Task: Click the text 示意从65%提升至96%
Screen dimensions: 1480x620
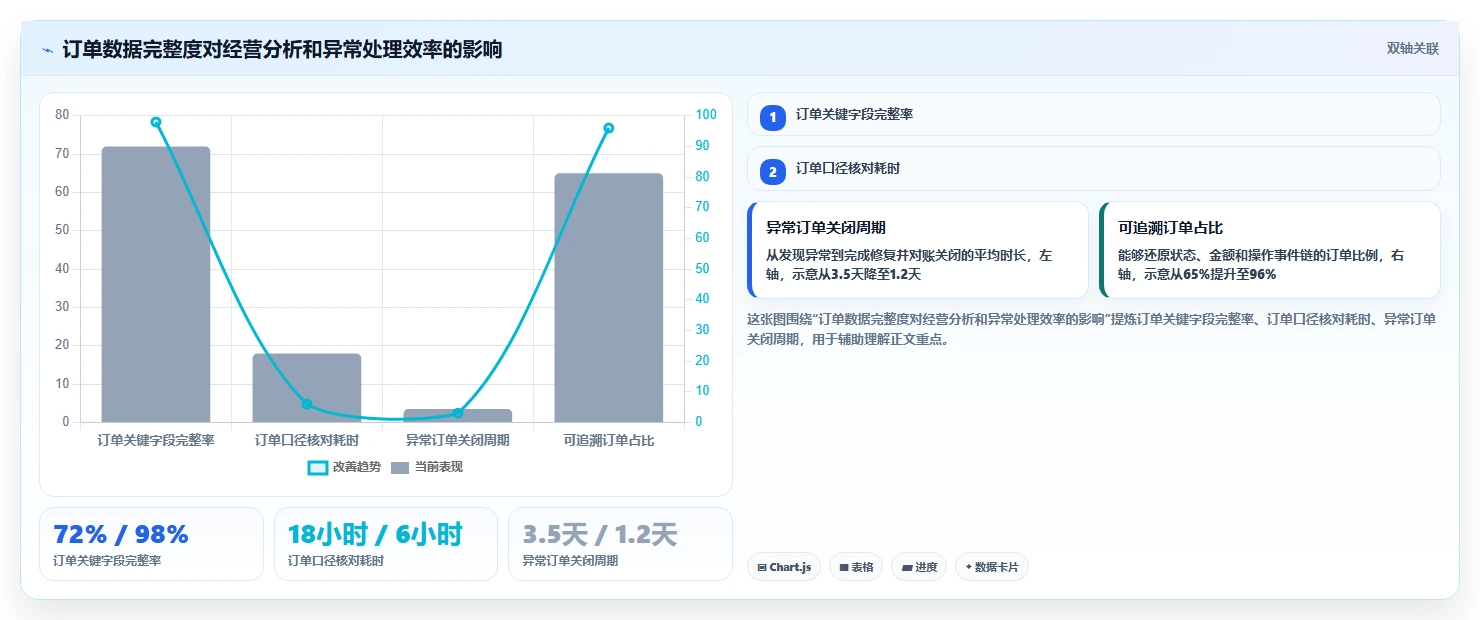Action: click(x=1210, y=274)
